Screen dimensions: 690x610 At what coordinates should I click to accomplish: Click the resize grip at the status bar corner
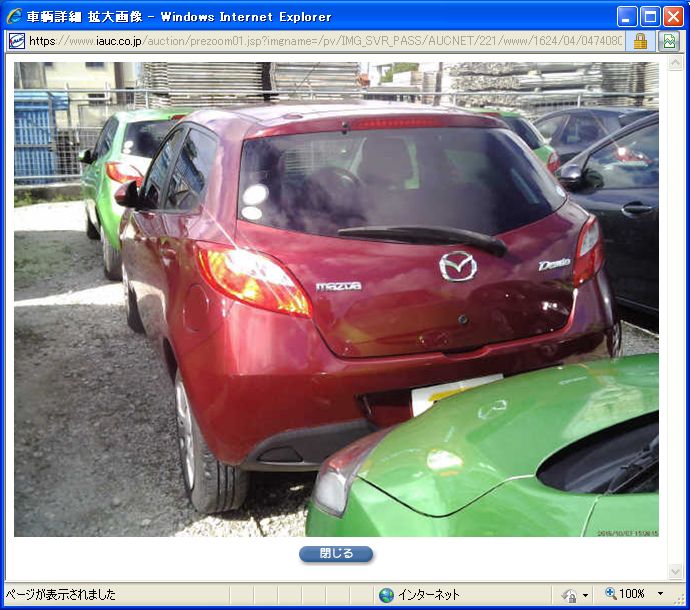680,600
